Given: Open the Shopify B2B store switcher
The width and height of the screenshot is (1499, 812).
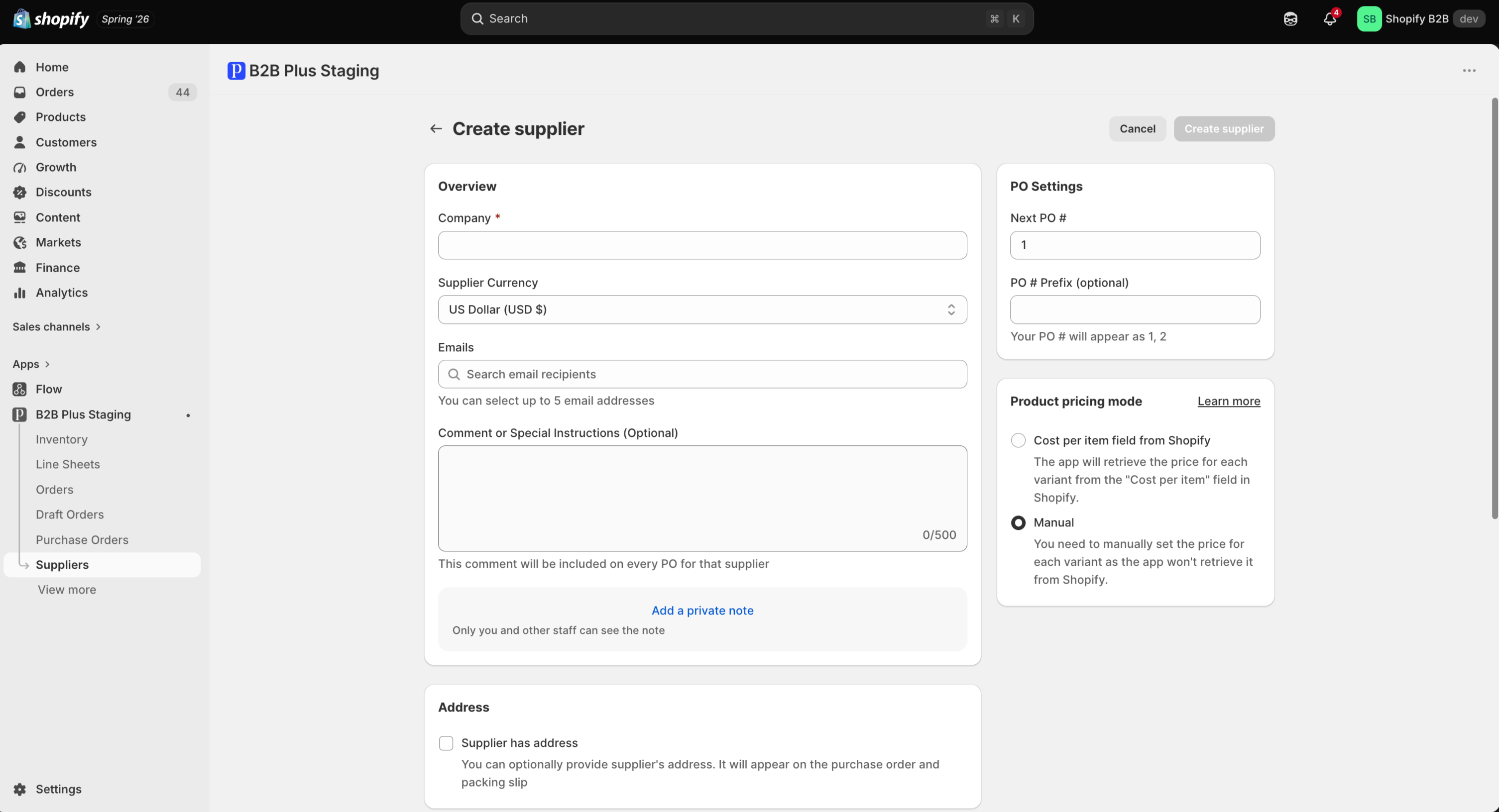Looking at the screenshot, I should point(1421,18).
